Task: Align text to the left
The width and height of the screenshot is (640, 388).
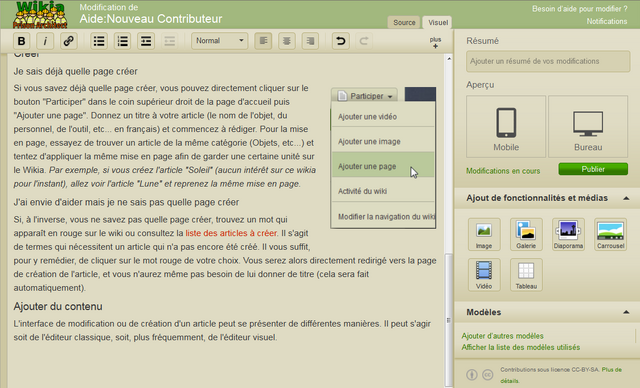Action: [263, 41]
